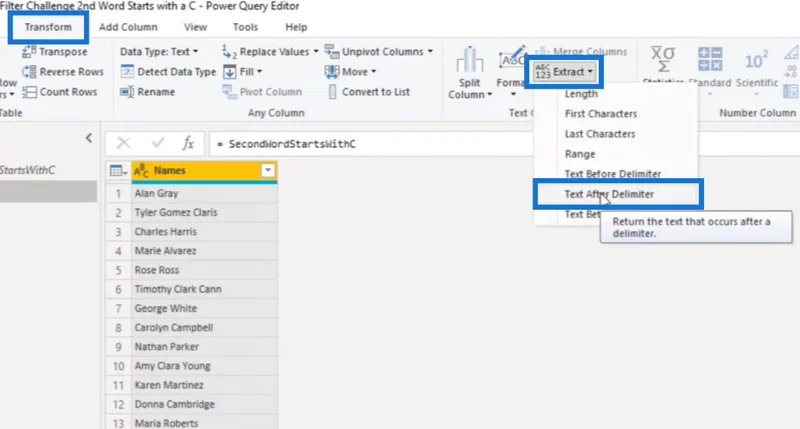The width and height of the screenshot is (800, 429).
Task: Cancel formula with the X icon
Action: pyautogui.click(x=123, y=143)
